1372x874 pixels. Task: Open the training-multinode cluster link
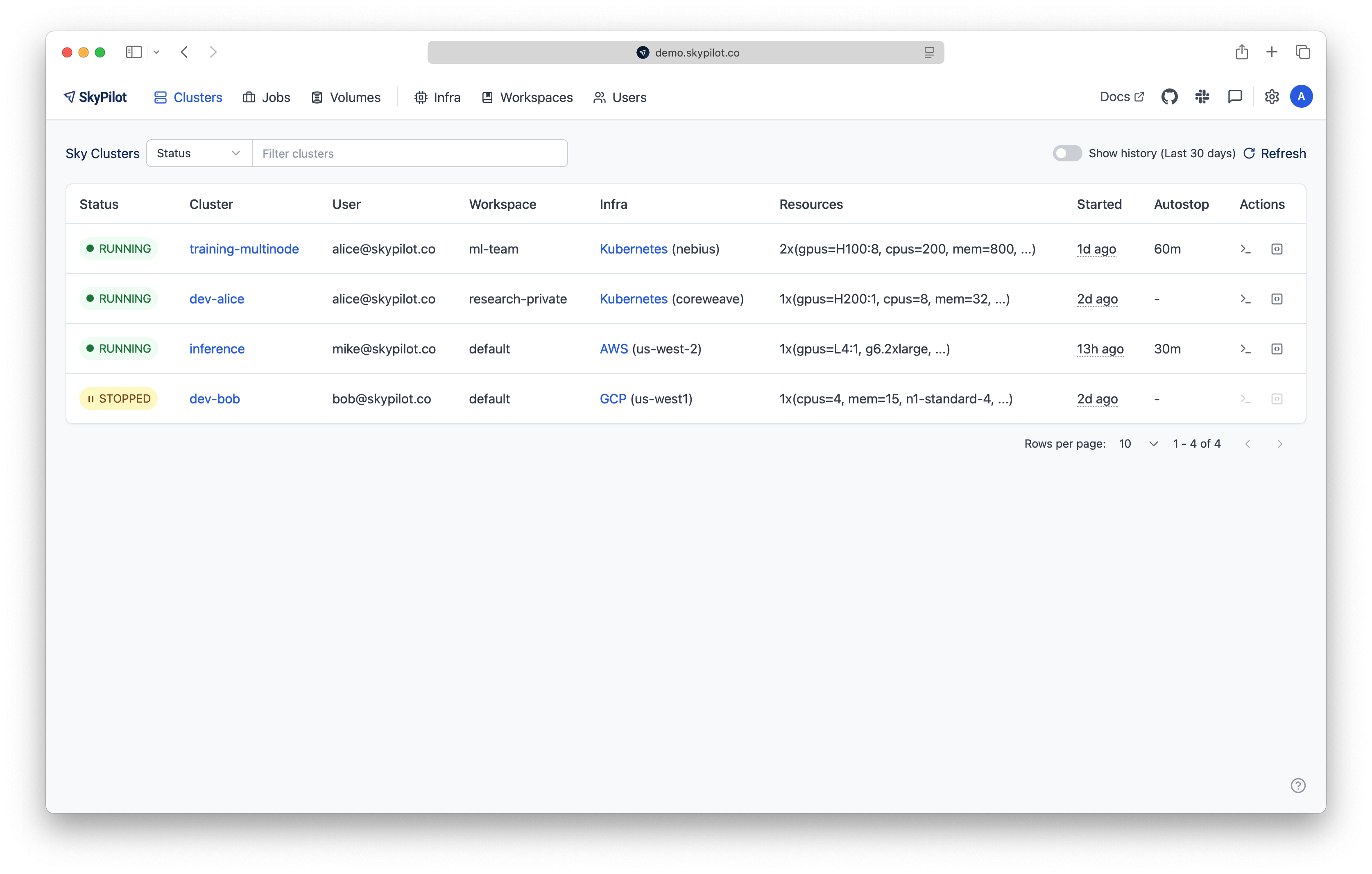[x=244, y=249]
